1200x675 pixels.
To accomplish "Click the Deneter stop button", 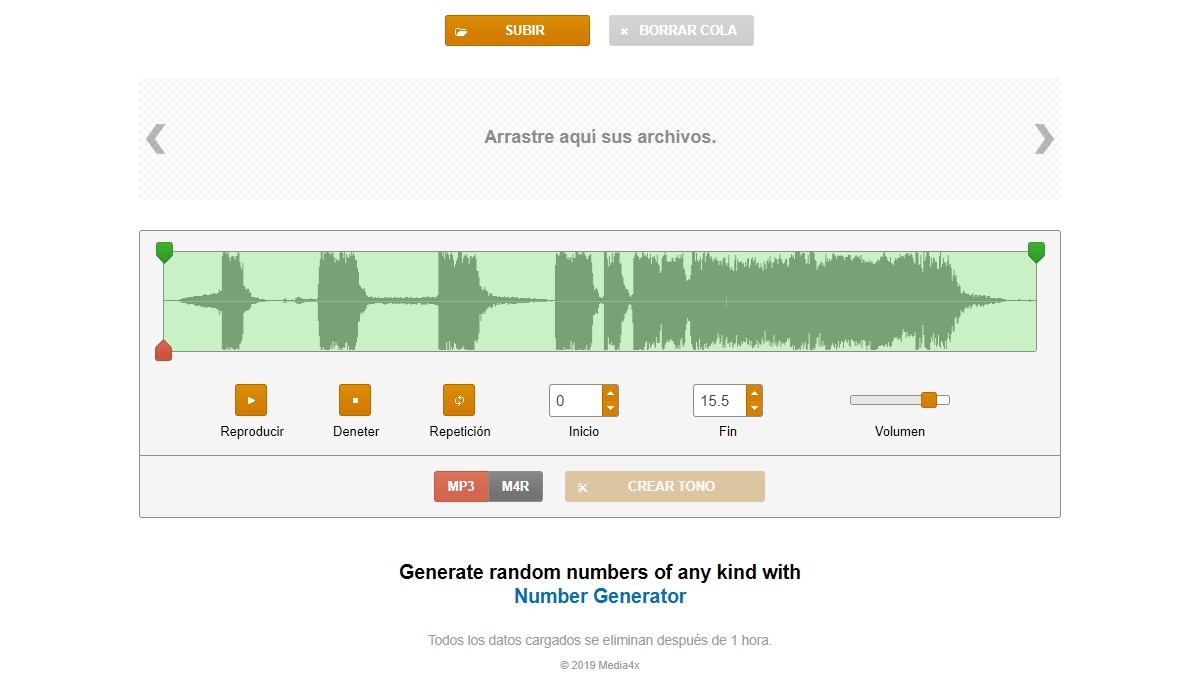I will point(354,400).
